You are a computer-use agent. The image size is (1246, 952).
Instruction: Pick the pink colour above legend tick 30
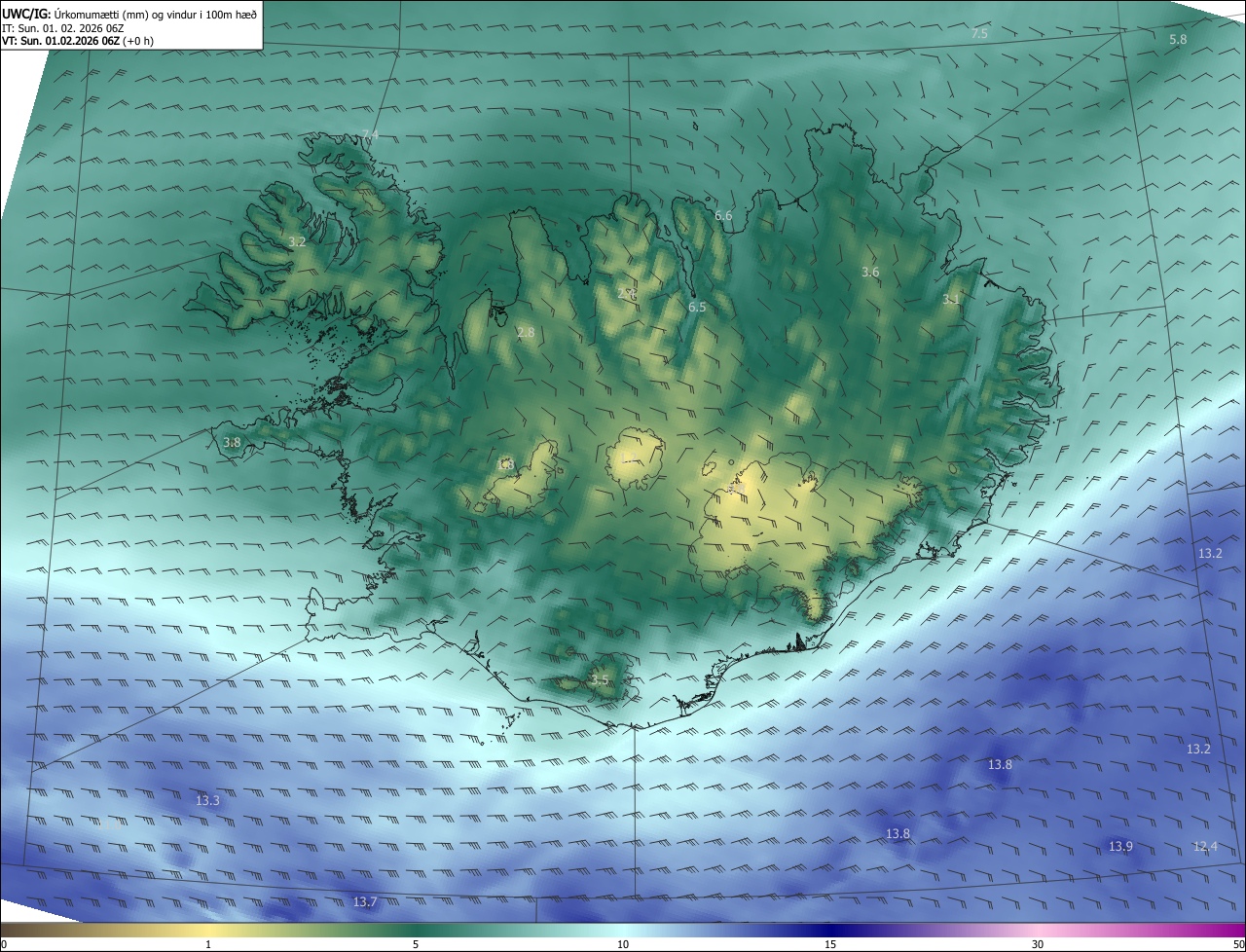tap(1038, 930)
